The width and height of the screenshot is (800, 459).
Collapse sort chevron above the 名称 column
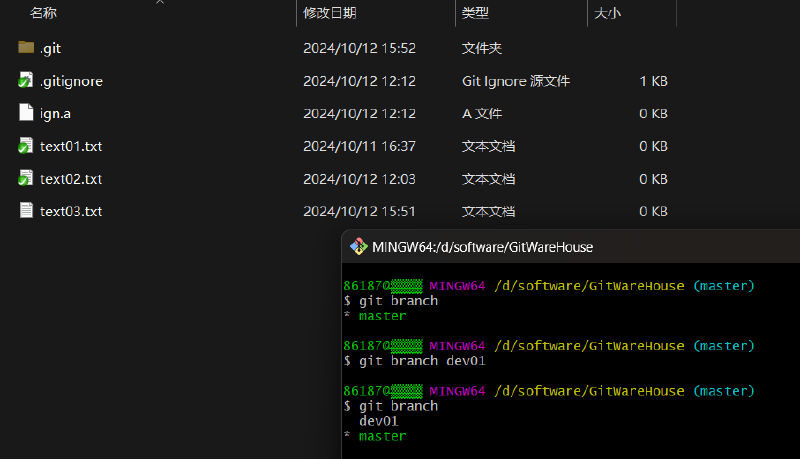pos(160,2)
